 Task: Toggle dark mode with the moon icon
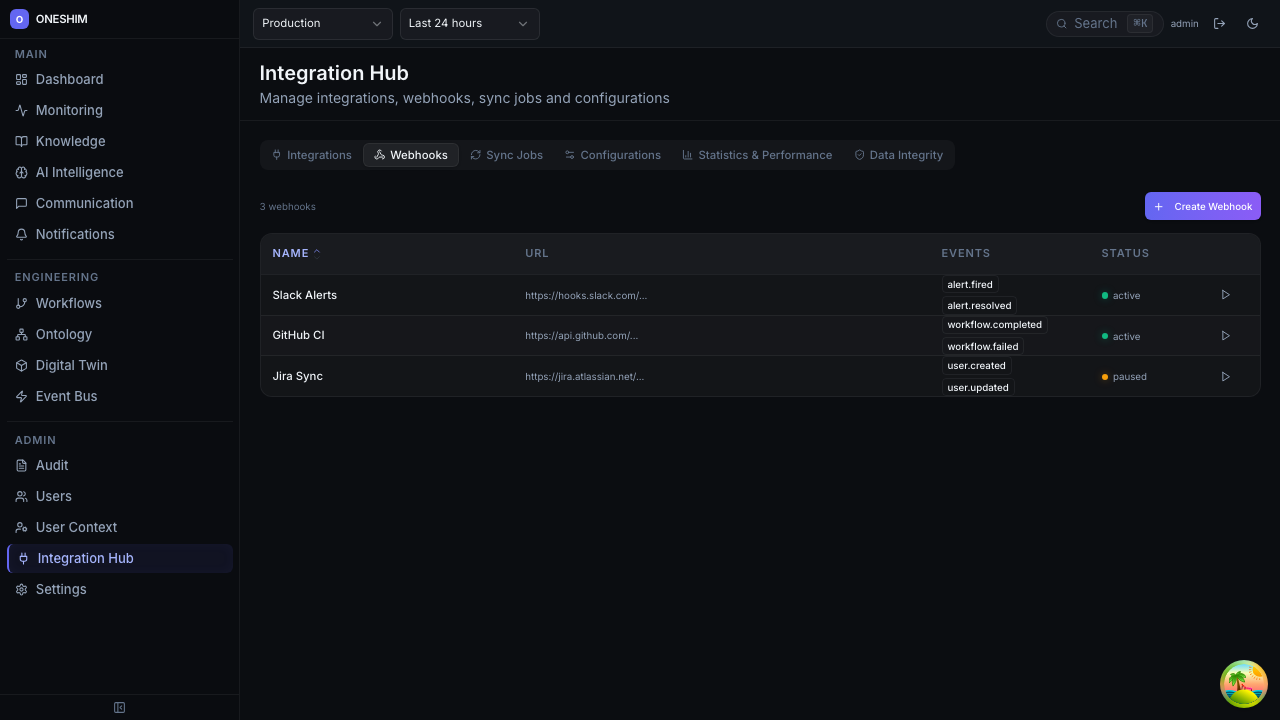click(1252, 23)
